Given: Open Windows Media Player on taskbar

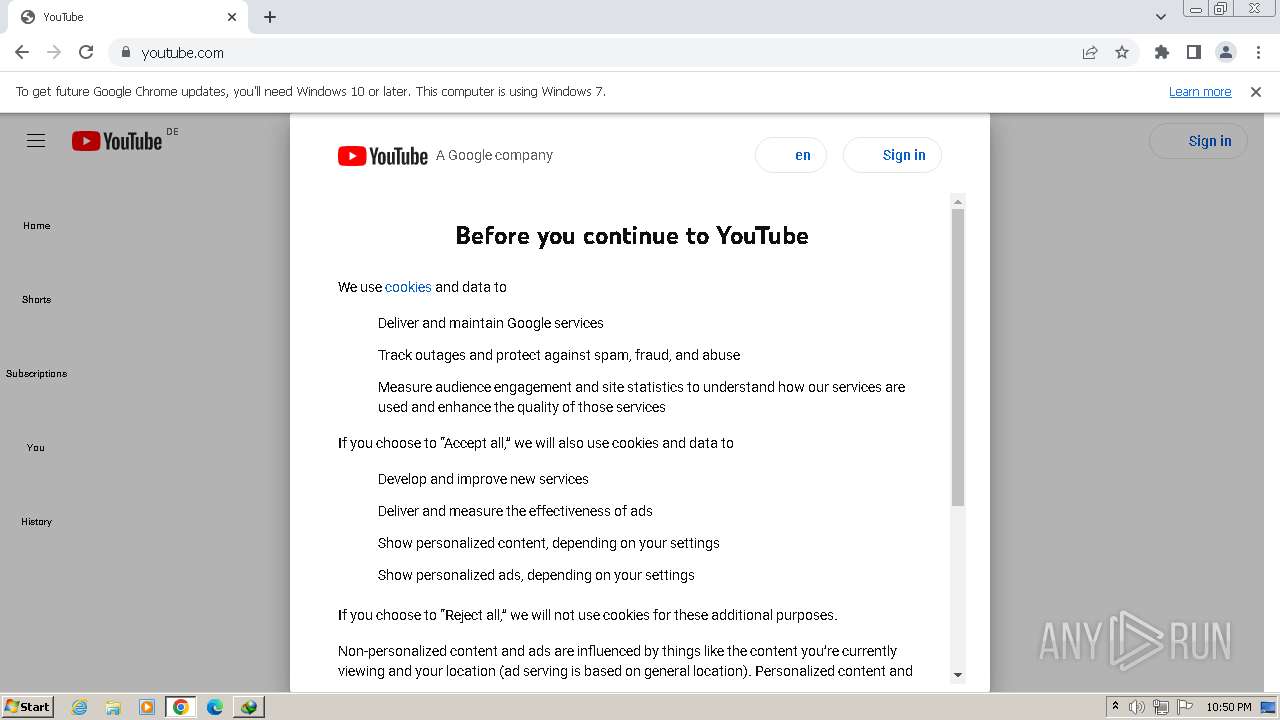Looking at the screenshot, I should click(147, 707).
